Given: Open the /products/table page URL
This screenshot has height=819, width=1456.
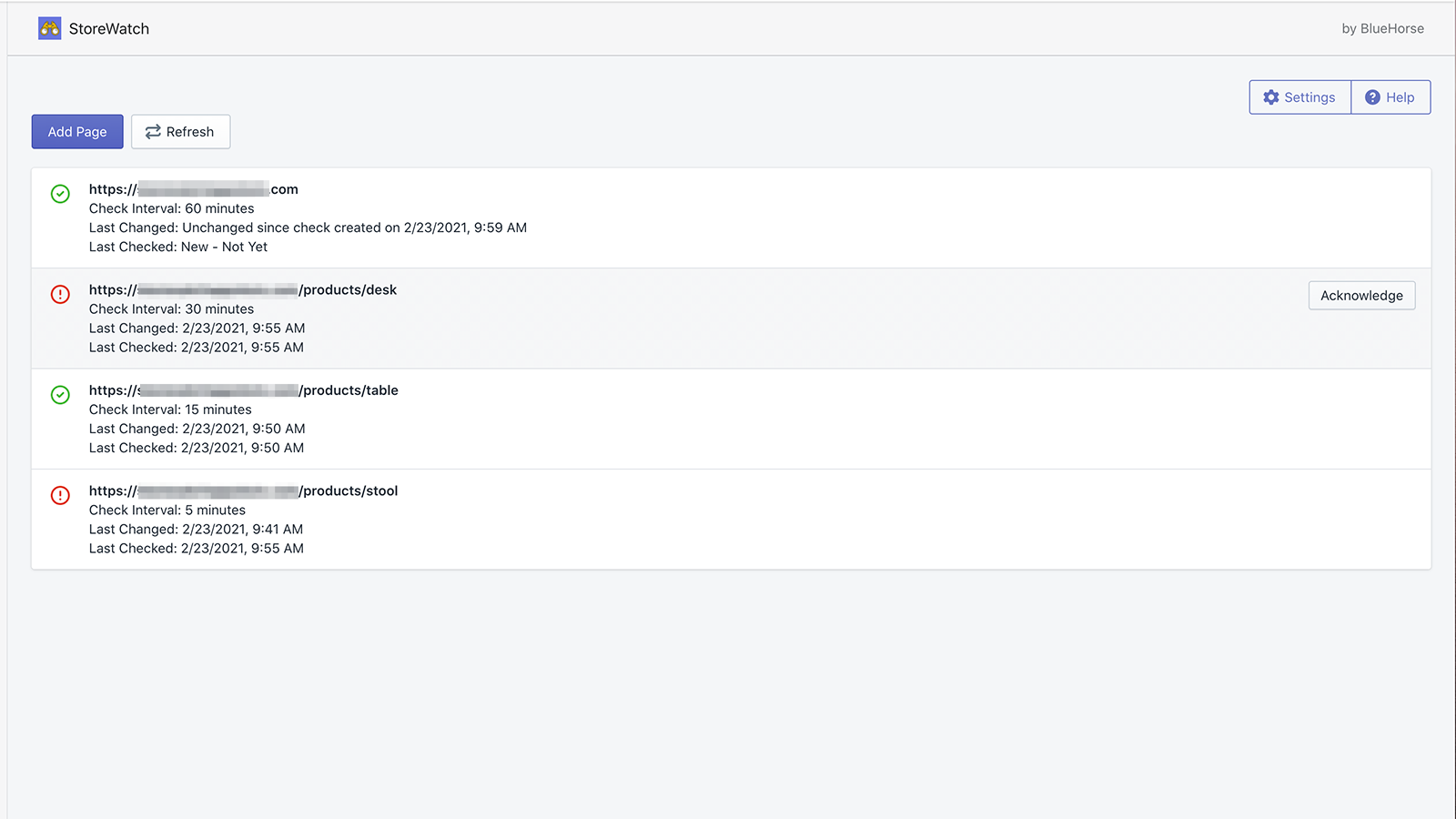Looking at the screenshot, I should 244,390.
